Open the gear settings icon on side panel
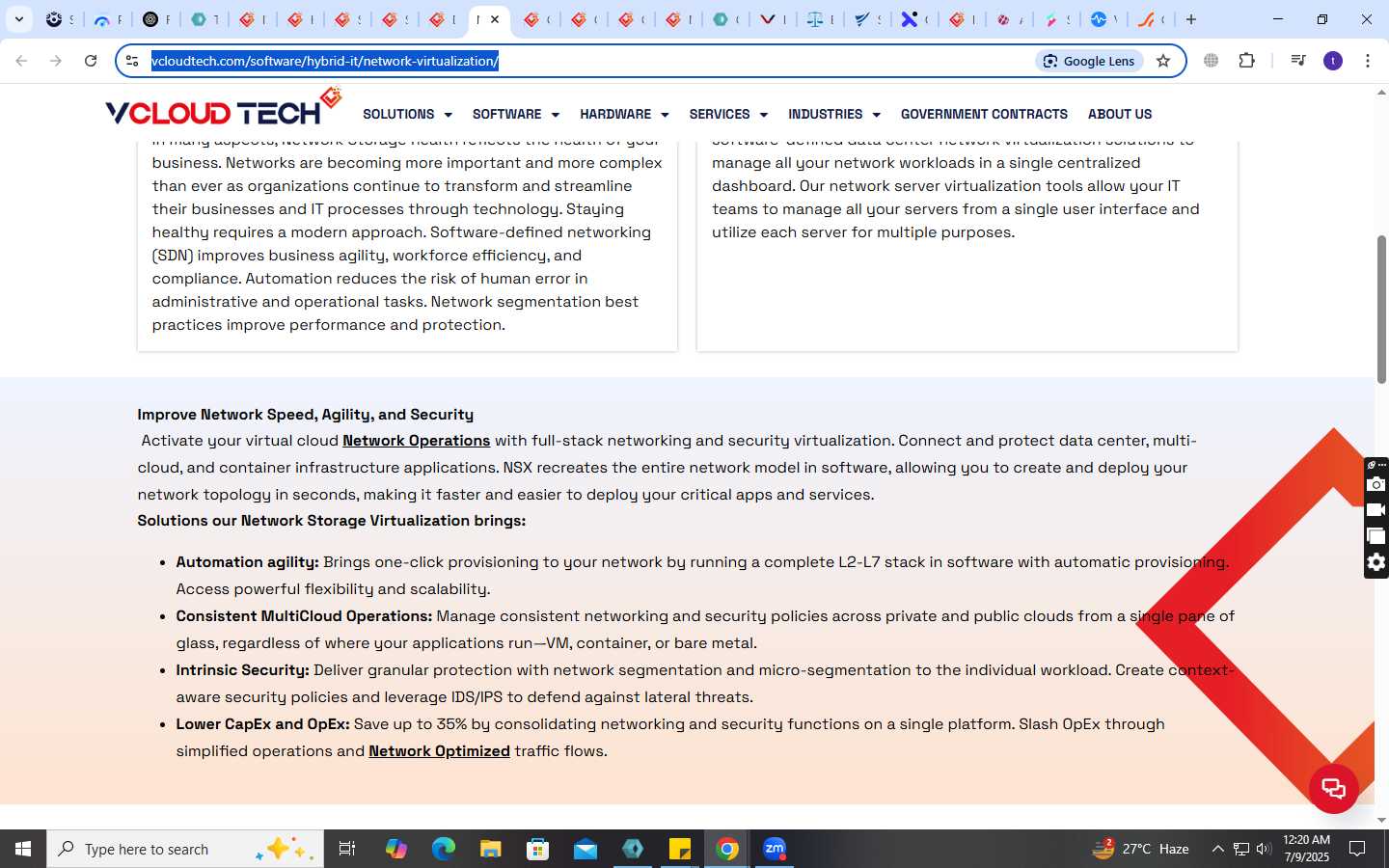Viewport: 1389px width, 868px height. (1376, 562)
